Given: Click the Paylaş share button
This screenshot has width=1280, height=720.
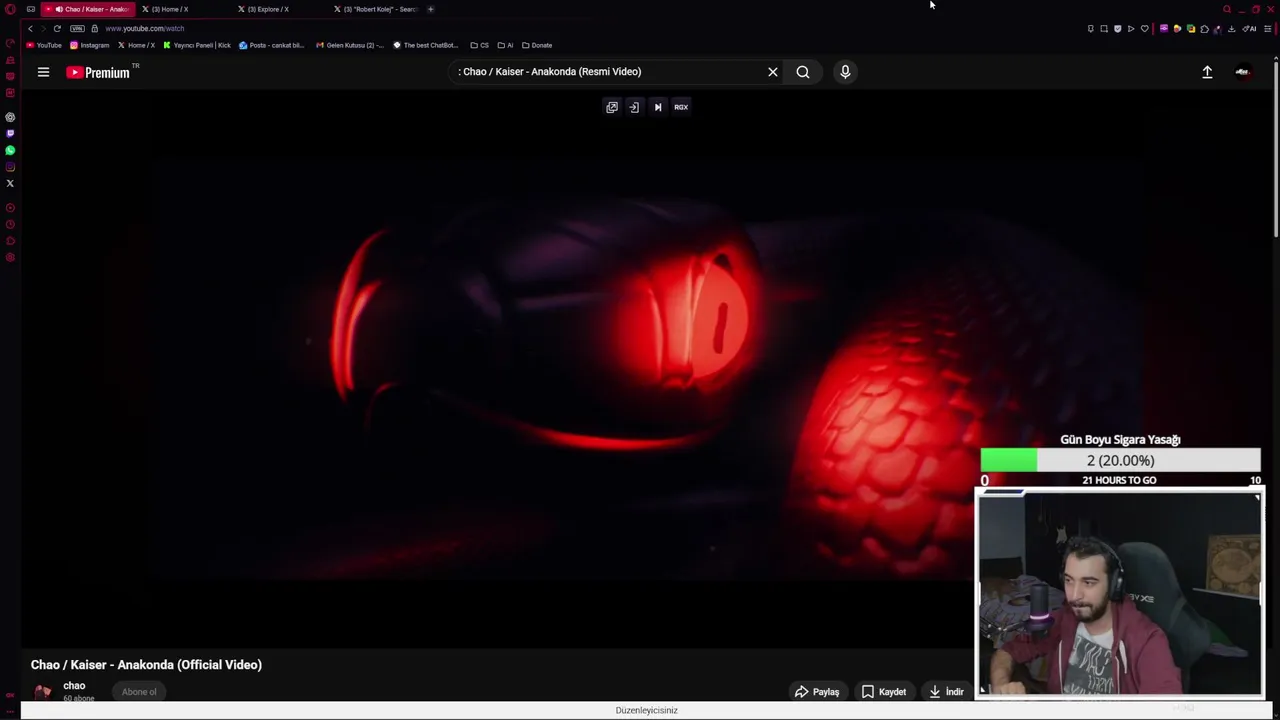Looking at the screenshot, I should [x=817, y=692].
